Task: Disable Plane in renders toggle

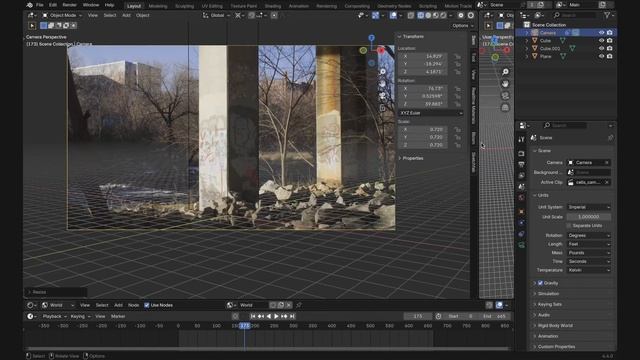Action: 609,56
